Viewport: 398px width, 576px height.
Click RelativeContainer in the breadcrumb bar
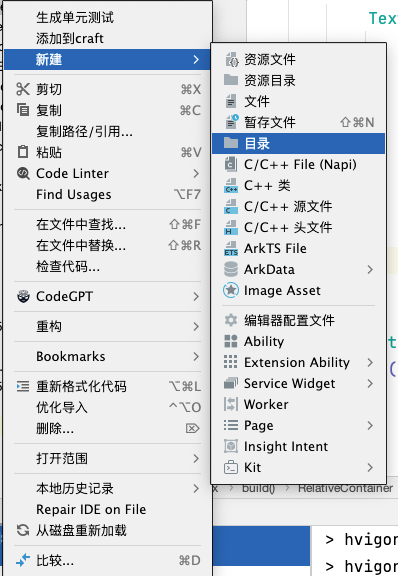click(x=345, y=488)
